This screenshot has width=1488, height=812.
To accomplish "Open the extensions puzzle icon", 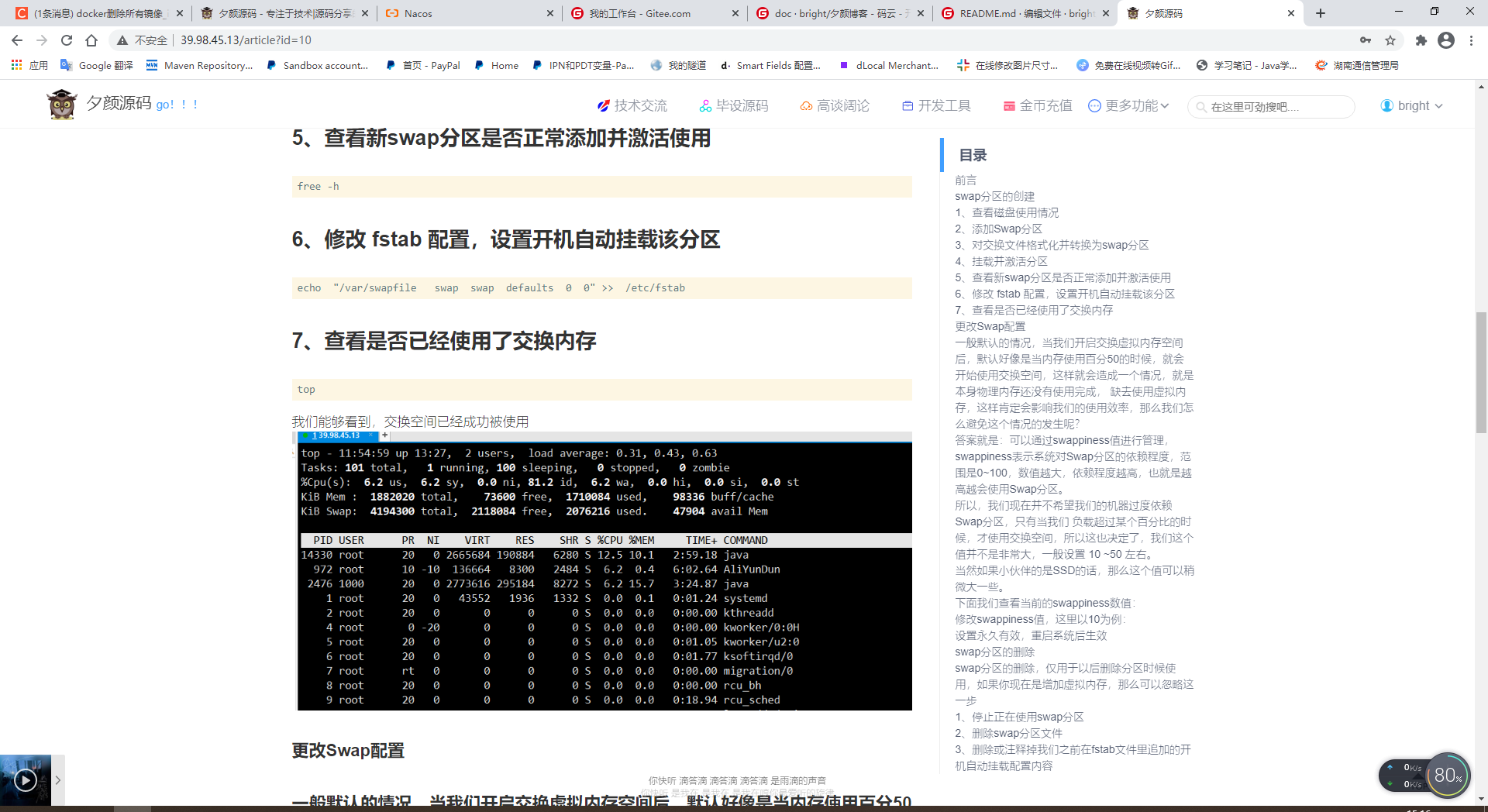I will 1421,40.
